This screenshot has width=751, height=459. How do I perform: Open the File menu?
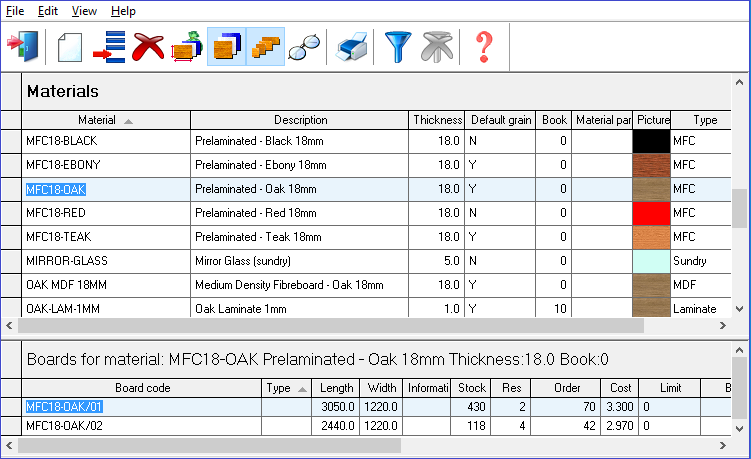click(x=15, y=11)
